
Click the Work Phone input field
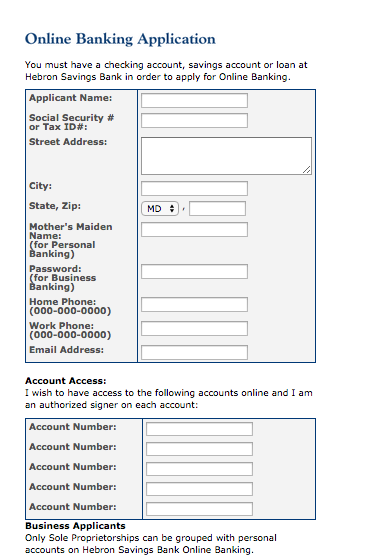[194, 328]
